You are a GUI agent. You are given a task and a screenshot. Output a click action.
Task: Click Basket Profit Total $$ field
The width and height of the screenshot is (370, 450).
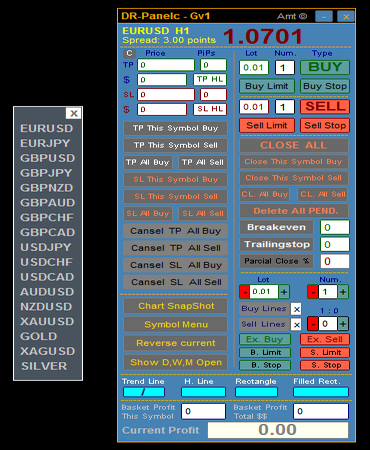(x=321, y=411)
